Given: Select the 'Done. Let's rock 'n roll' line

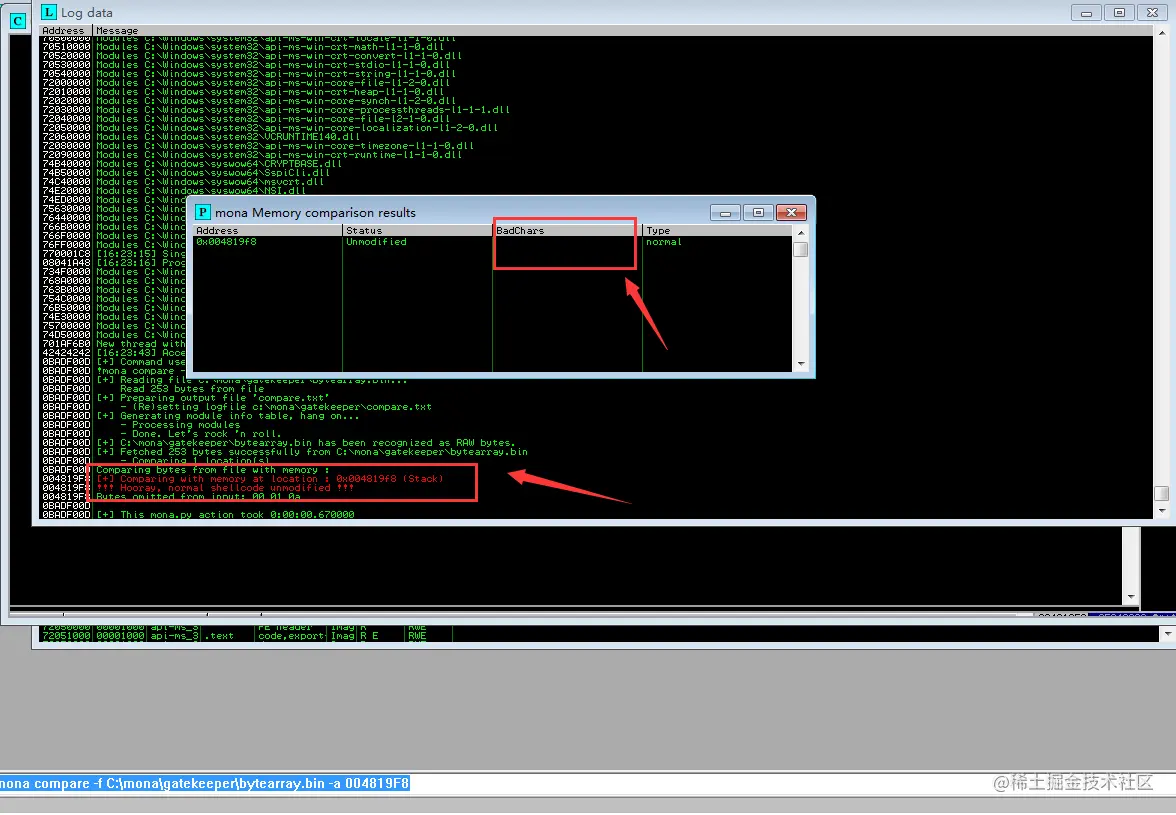Looking at the screenshot, I should pyautogui.click(x=200, y=433).
